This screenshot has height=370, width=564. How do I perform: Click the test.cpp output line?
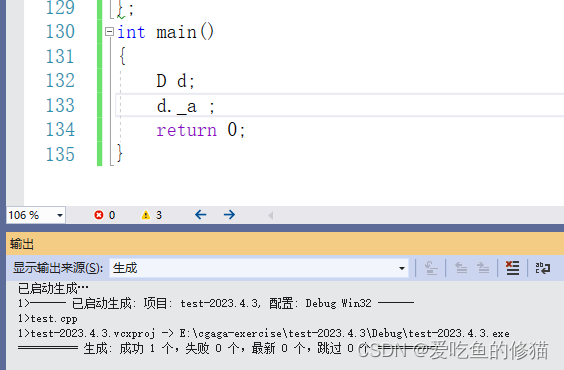(x=48, y=319)
